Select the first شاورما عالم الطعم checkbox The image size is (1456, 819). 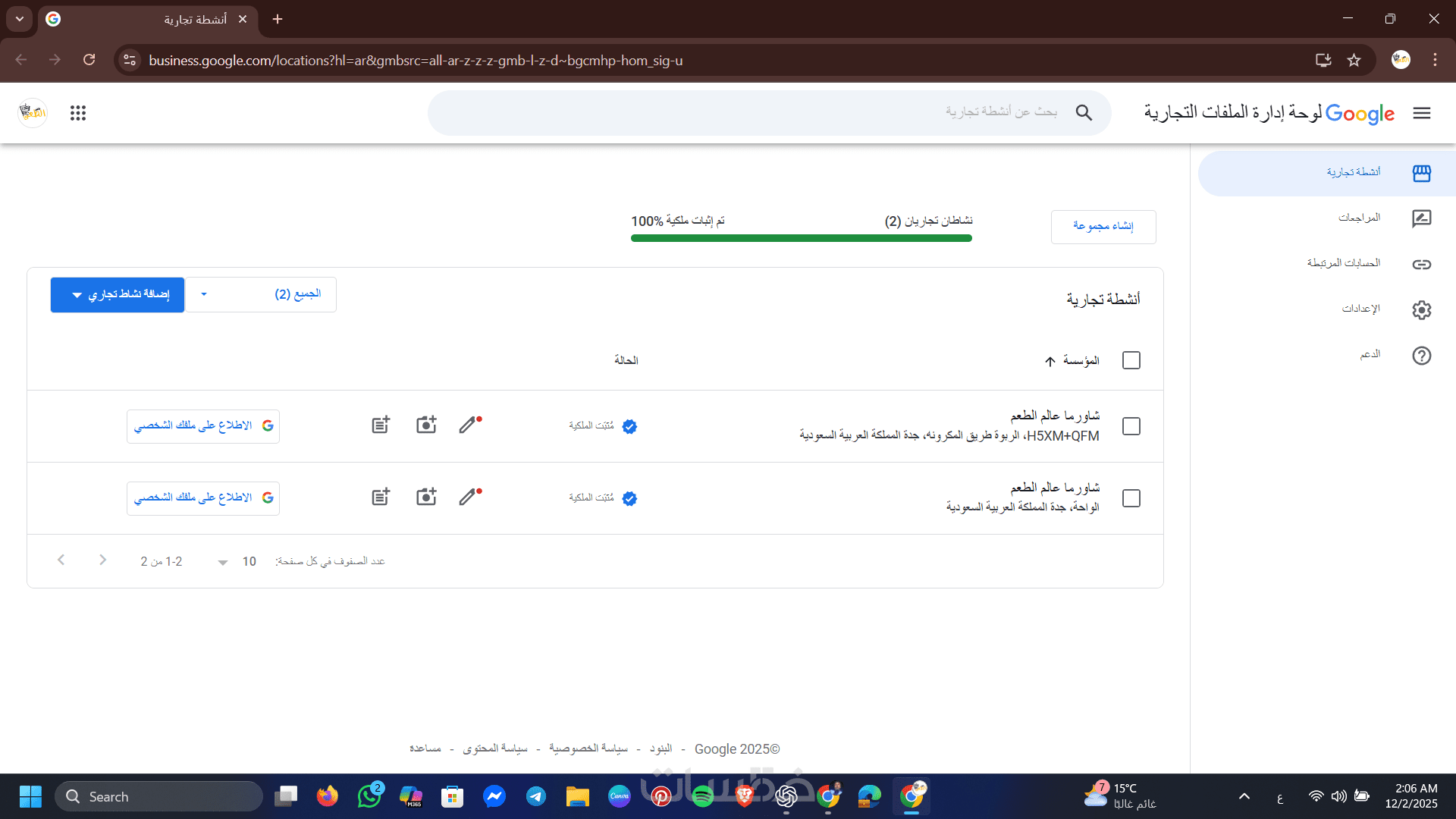(x=1131, y=426)
